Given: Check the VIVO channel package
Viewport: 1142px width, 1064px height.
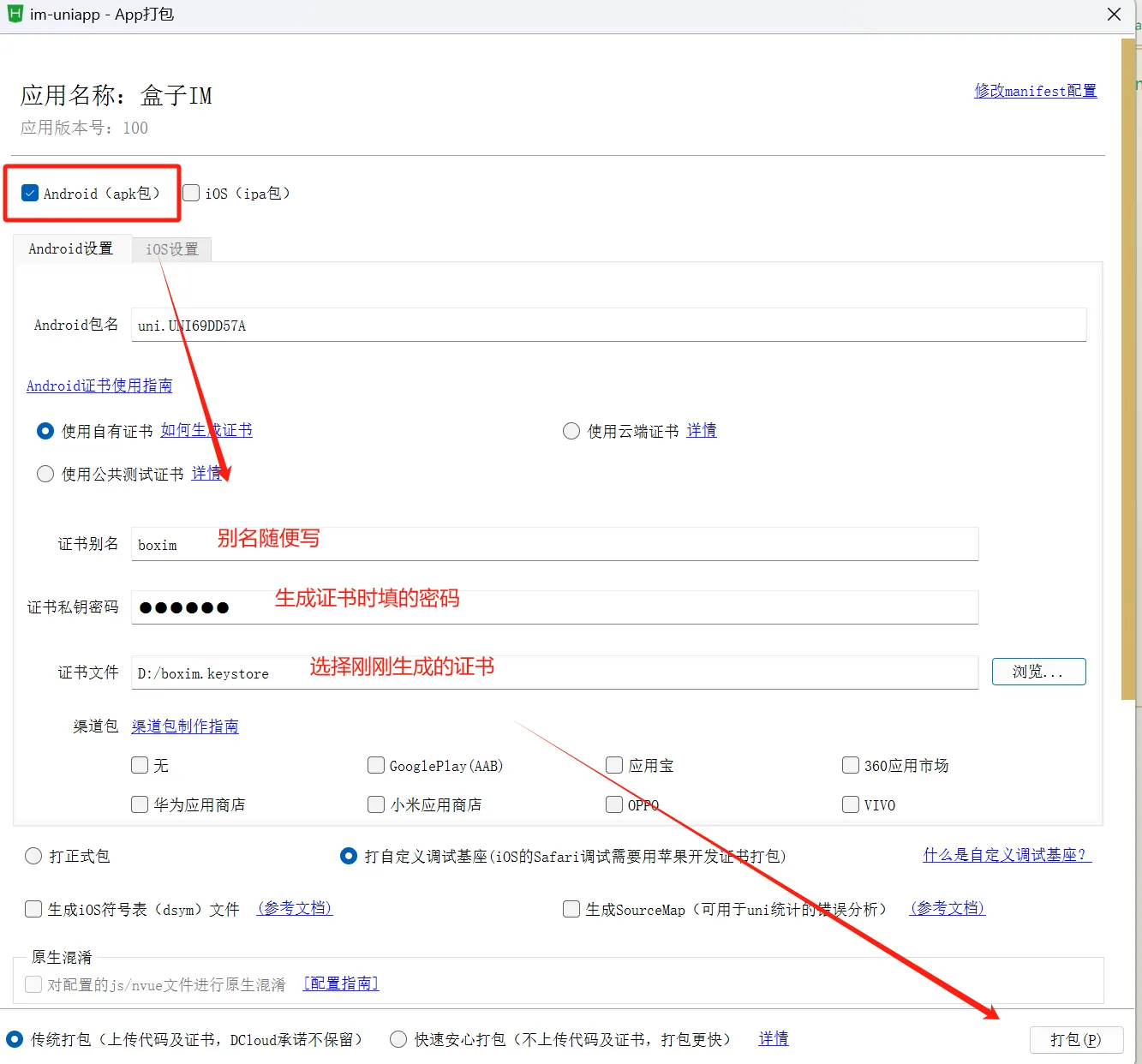Looking at the screenshot, I should [850, 804].
